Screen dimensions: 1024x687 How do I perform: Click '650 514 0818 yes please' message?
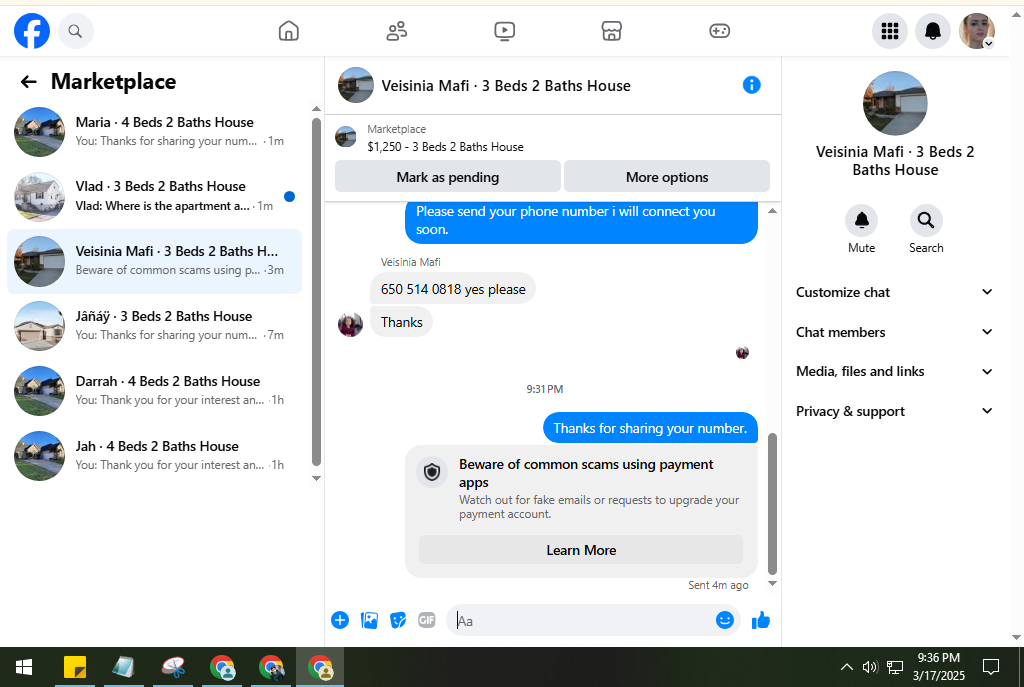click(x=453, y=289)
